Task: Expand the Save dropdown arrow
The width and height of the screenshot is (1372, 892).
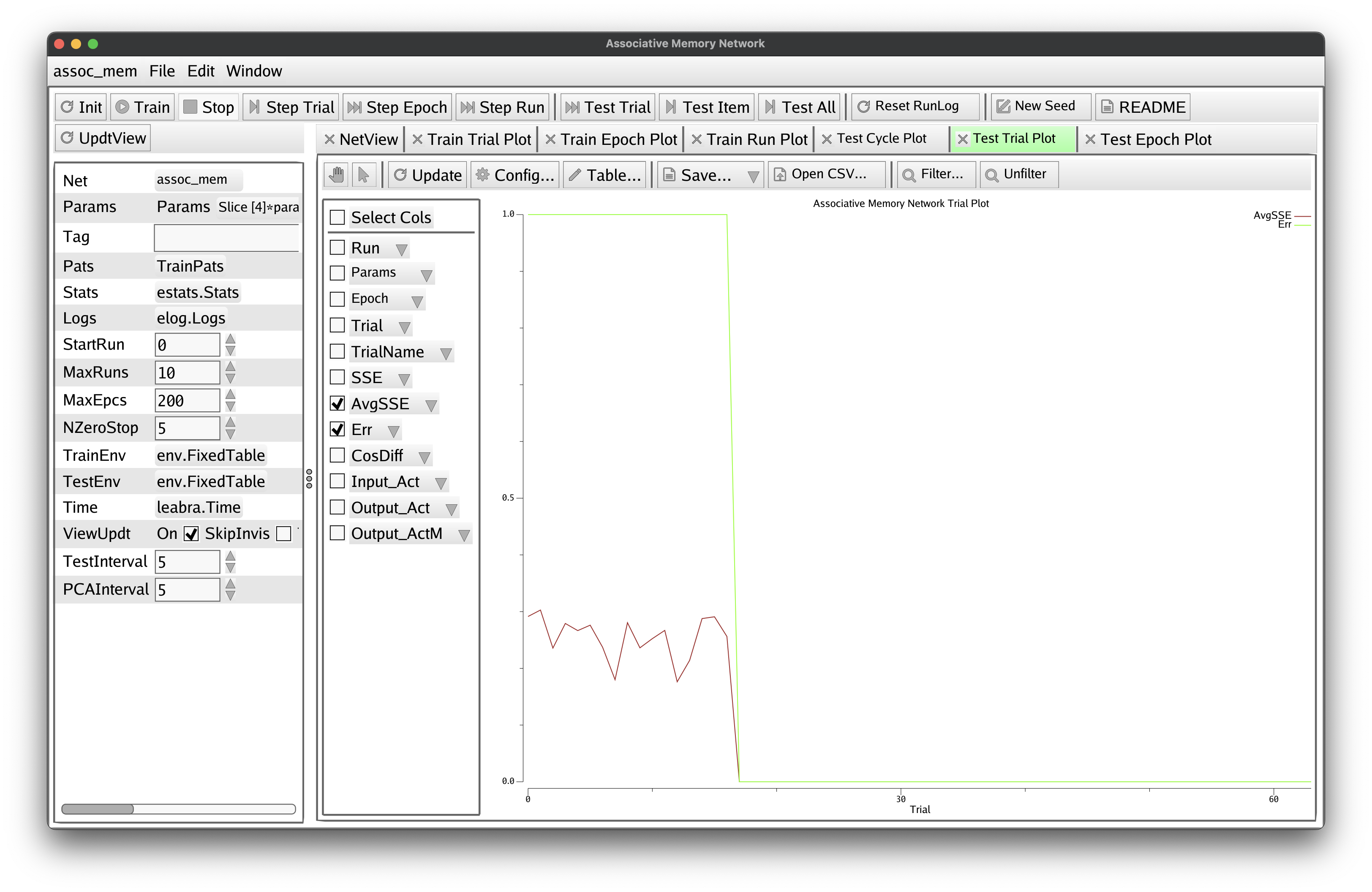Action: pyautogui.click(x=753, y=176)
